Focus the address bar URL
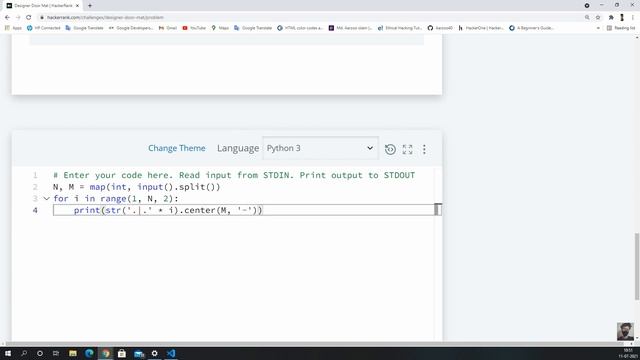This screenshot has width=640, height=360. 105,18
